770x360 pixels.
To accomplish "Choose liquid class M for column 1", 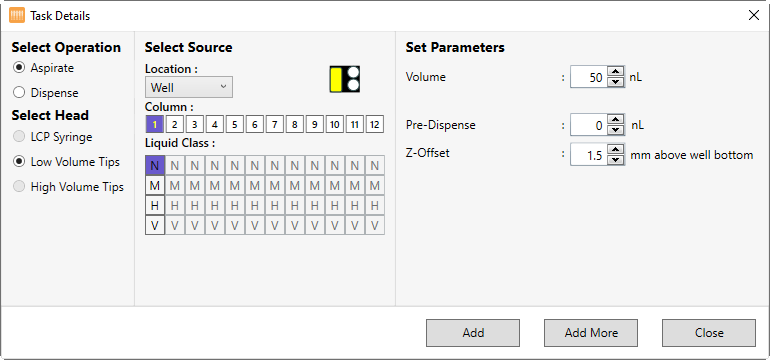I will pyautogui.click(x=155, y=186).
